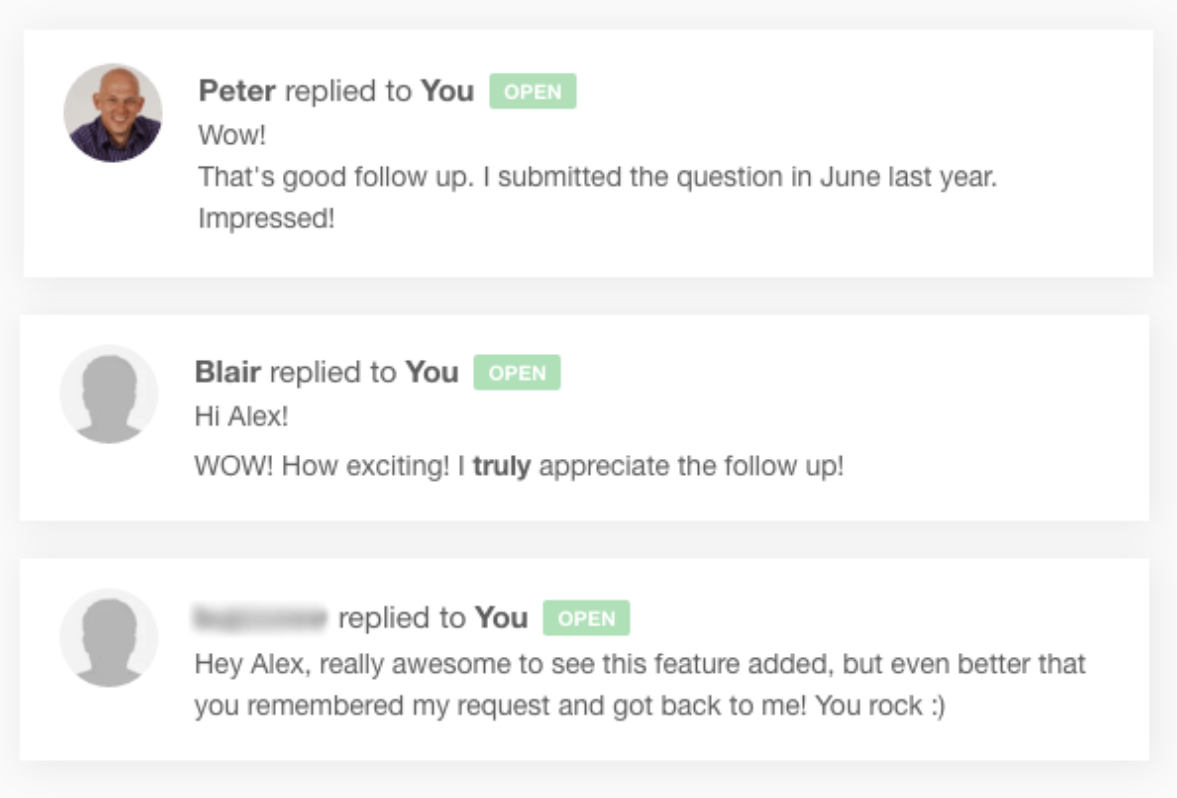
Task: Click "You" in Peter's reply header
Action: pyautogui.click(x=447, y=91)
